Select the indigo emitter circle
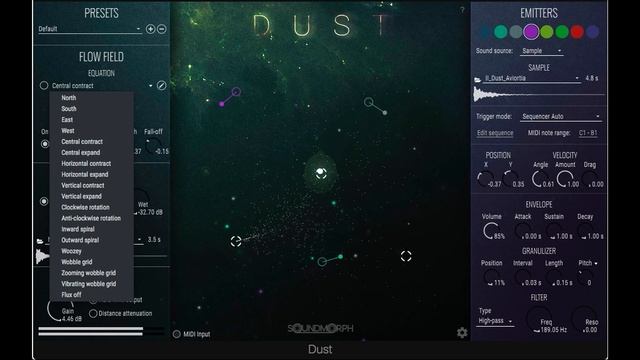Screen dimensions: 640x360 point(592,31)
